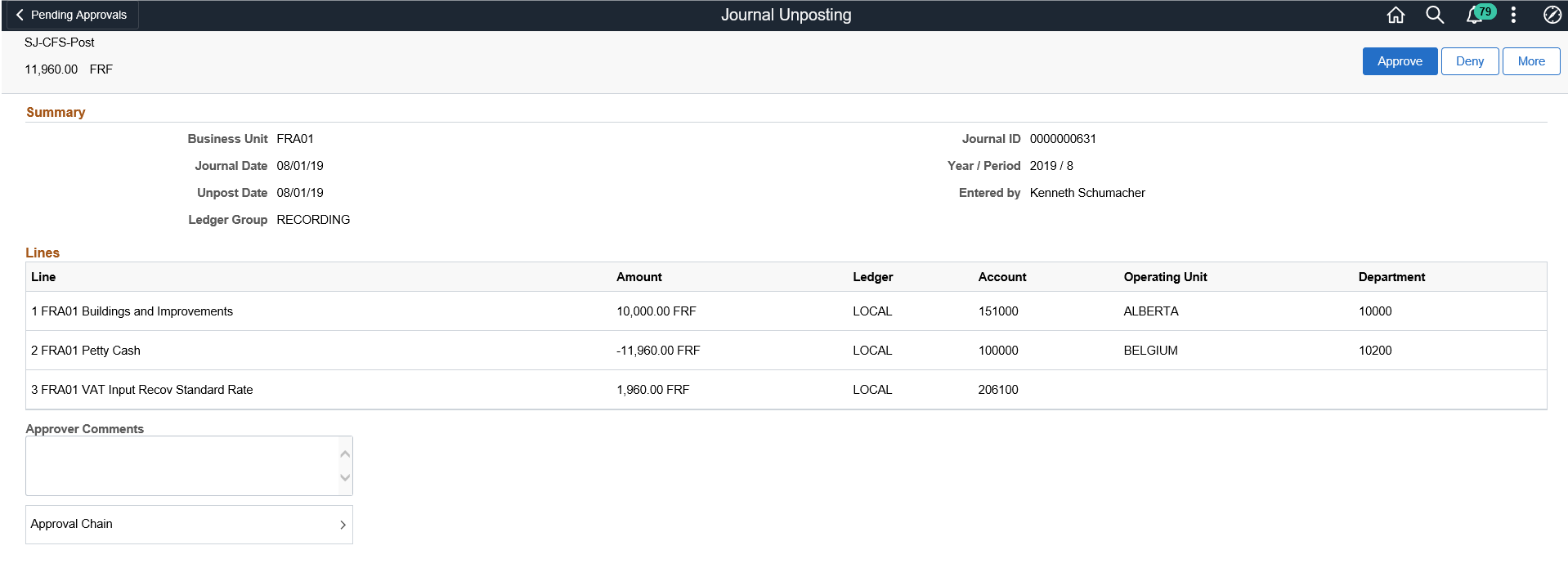This screenshot has width=1568, height=568.
Task: Click the Line column header
Action: point(43,277)
